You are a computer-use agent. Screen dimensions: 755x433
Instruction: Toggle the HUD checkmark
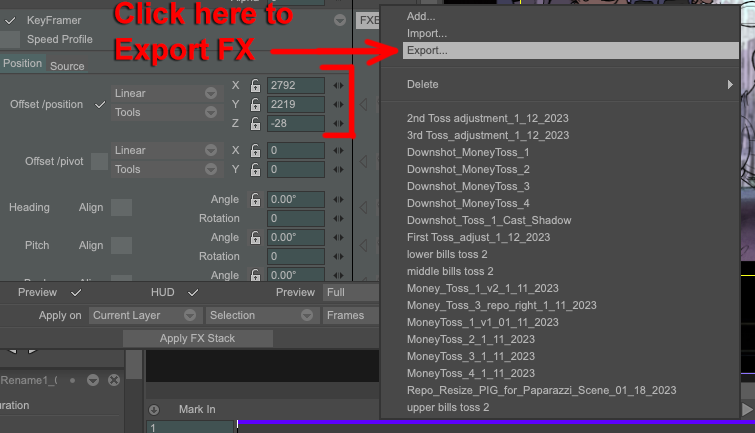point(193,292)
